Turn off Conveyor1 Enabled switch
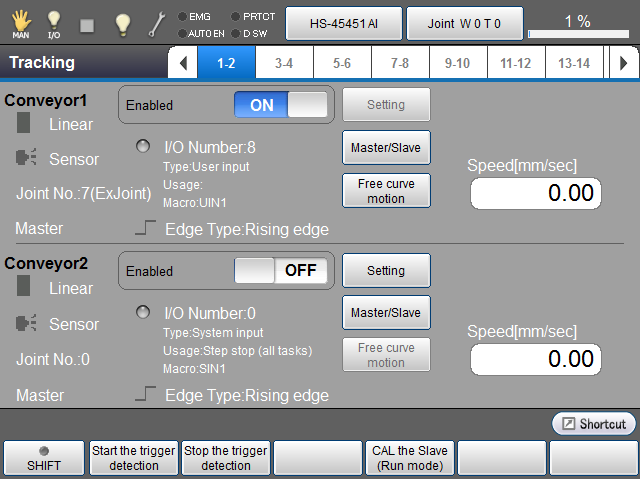Image resolution: width=640 pixels, height=479 pixels. pyautogui.click(x=281, y=105)
